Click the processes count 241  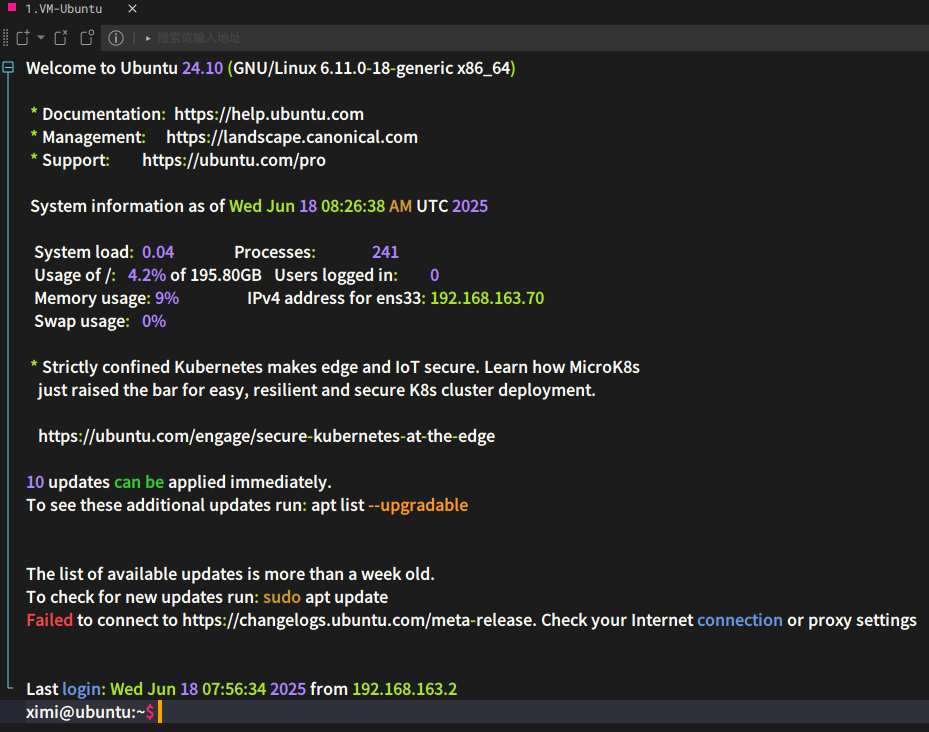coord(385,252)
